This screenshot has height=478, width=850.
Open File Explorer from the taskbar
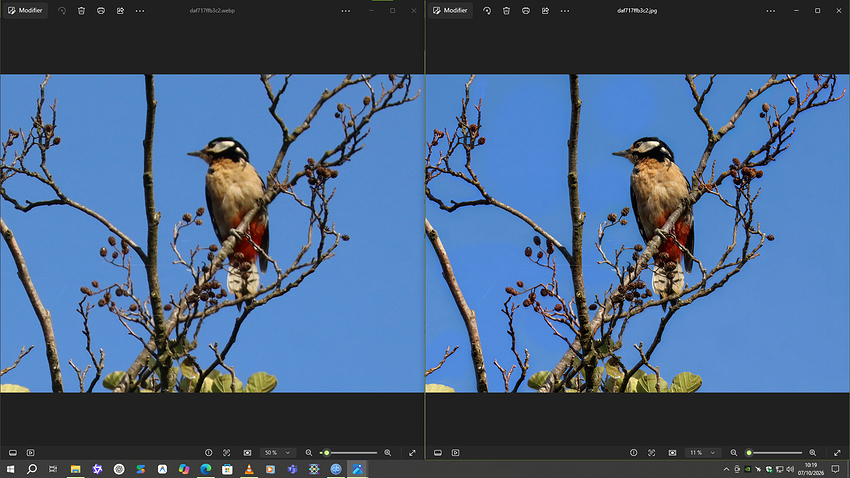(75, 469)
